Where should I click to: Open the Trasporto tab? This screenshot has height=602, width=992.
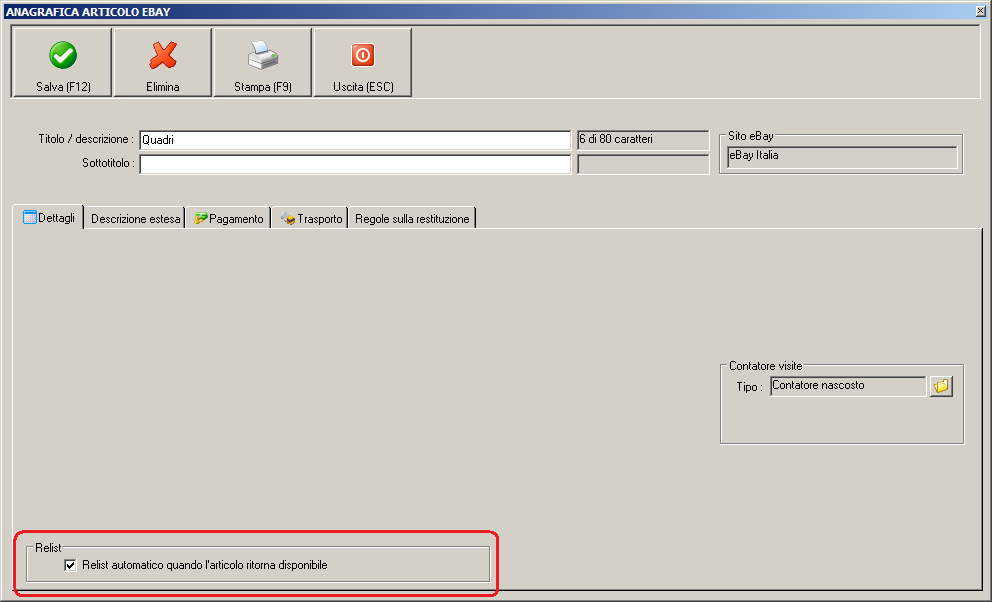(311, 219)
